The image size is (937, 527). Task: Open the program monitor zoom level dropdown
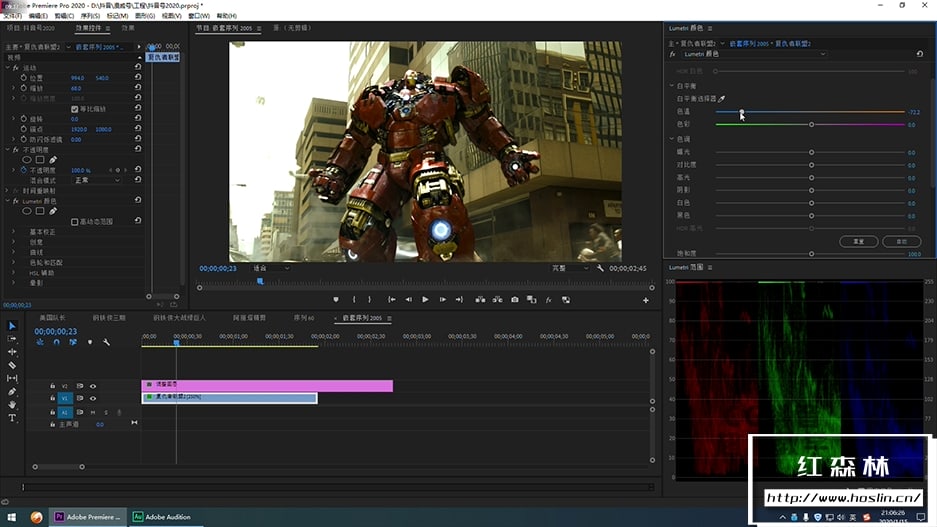coord(271,268)
